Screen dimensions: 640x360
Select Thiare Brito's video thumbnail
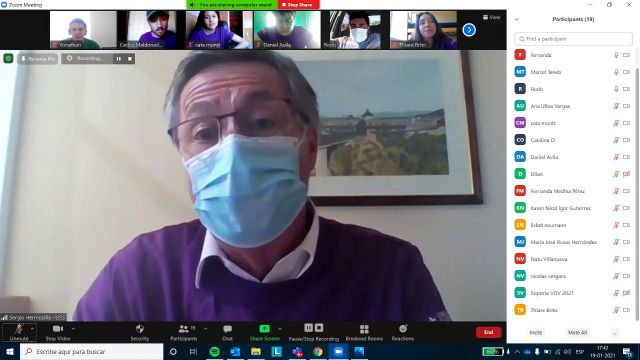click(x=423, y=30)
